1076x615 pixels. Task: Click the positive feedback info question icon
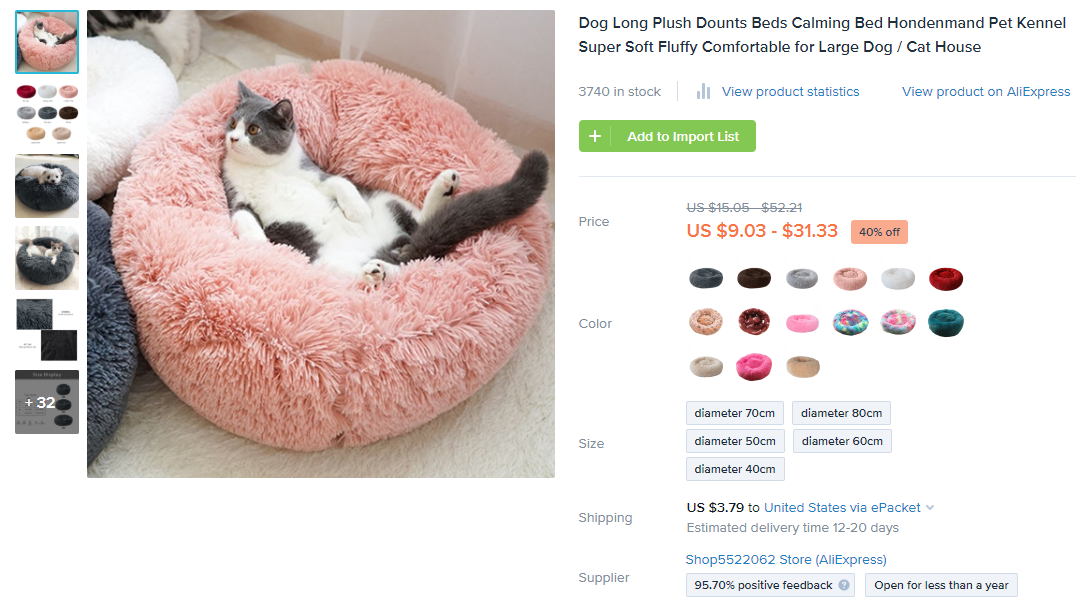coord(844,585)
